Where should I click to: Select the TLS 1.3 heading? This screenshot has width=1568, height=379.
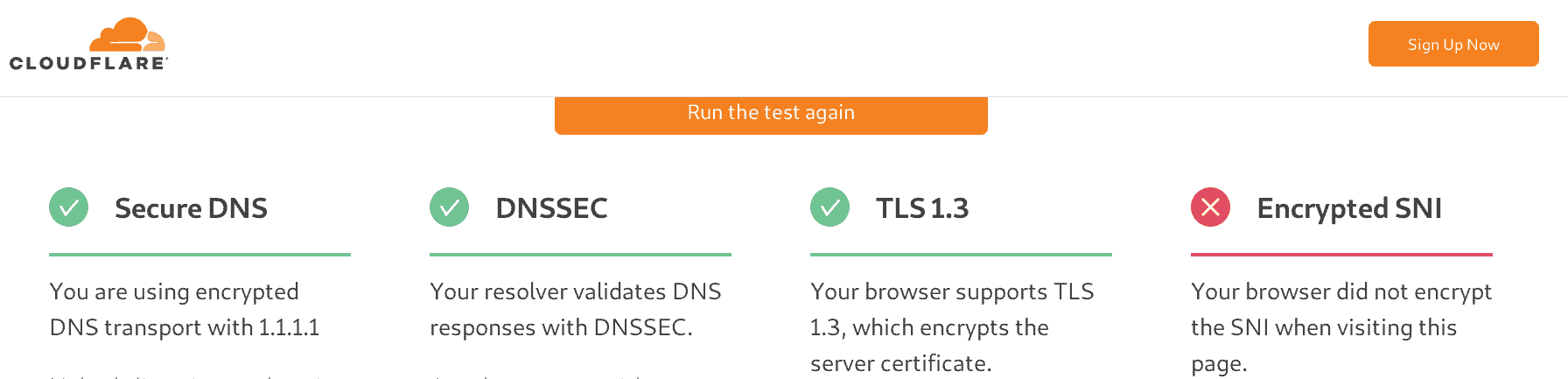pyautogui.click(x=922, y=208)
